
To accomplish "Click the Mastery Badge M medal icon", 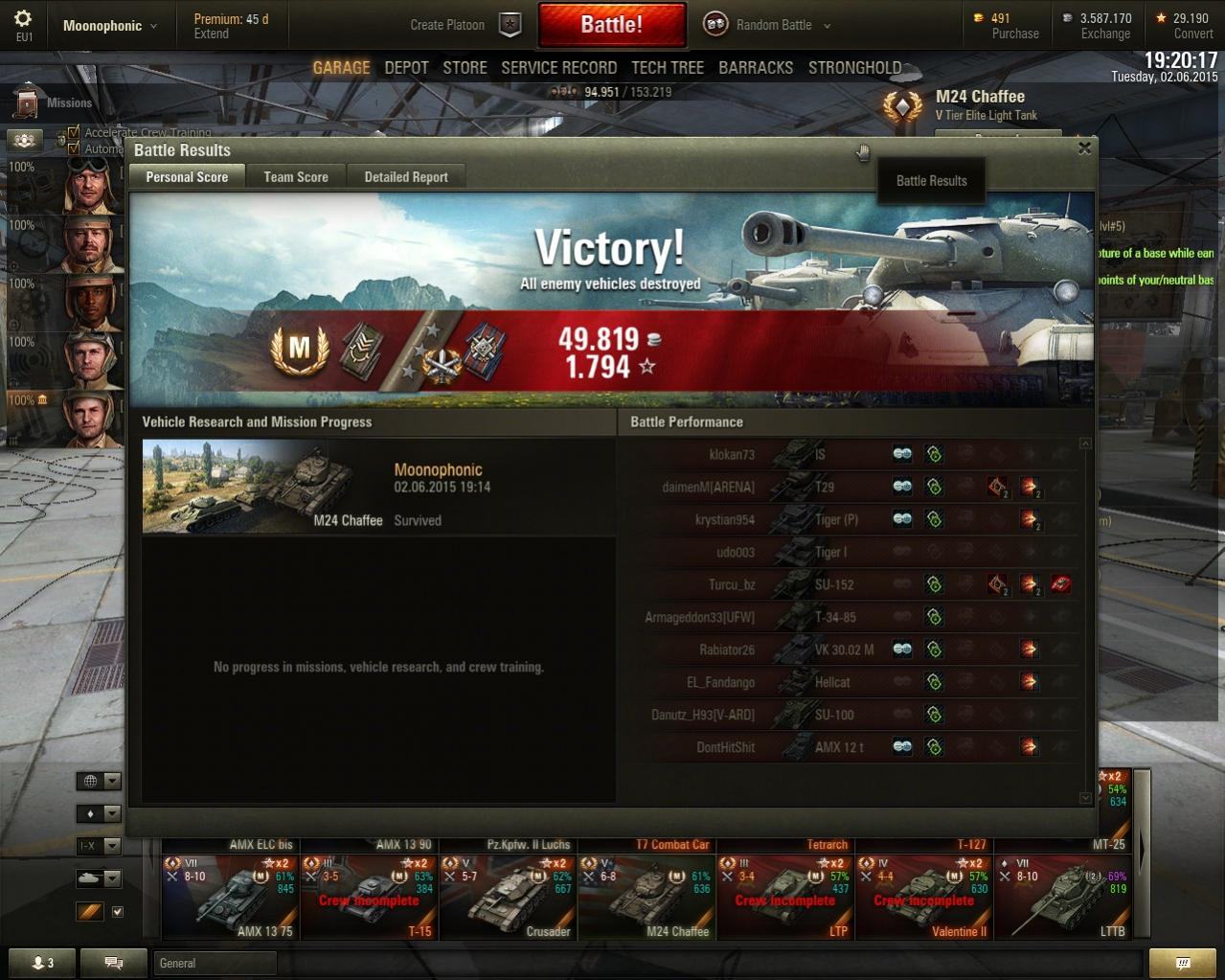I will pyautogui.click(x=300, y=350).
